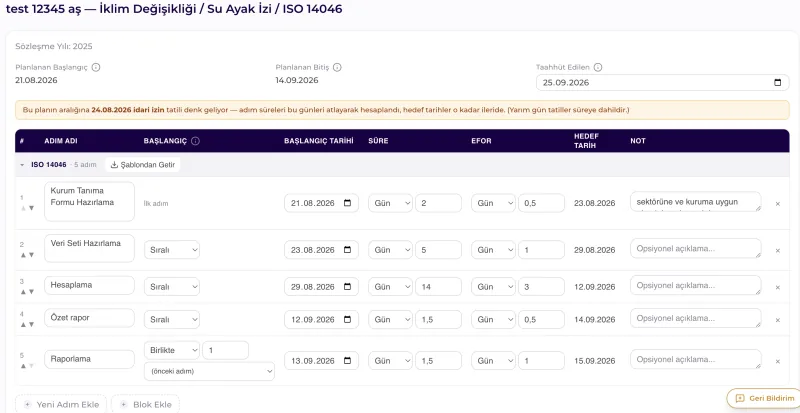The image size is (800, 413).
Task: Delete the Özet rapor row
Action: (778, 320)
